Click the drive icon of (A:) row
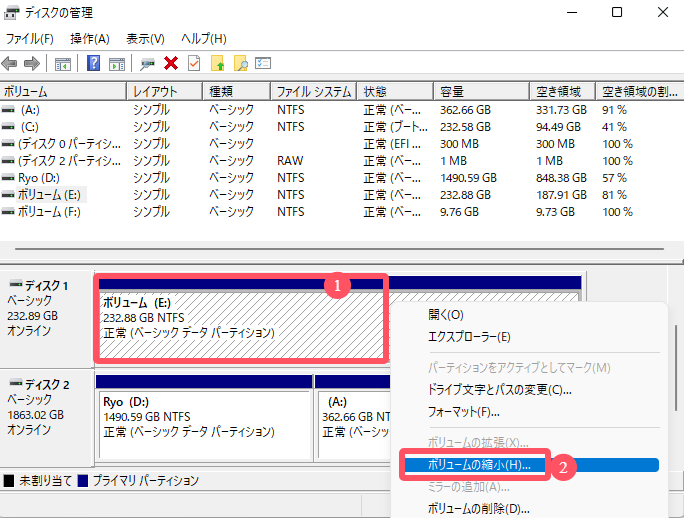This screenshot has width=684, height=518. point(8,110)
